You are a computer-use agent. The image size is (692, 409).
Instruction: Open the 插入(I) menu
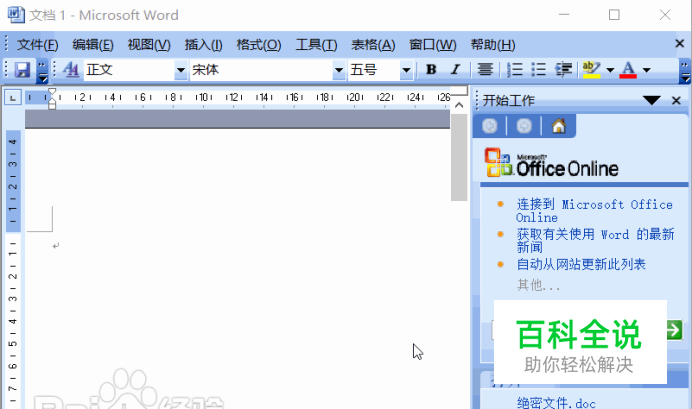coord(203,45)
